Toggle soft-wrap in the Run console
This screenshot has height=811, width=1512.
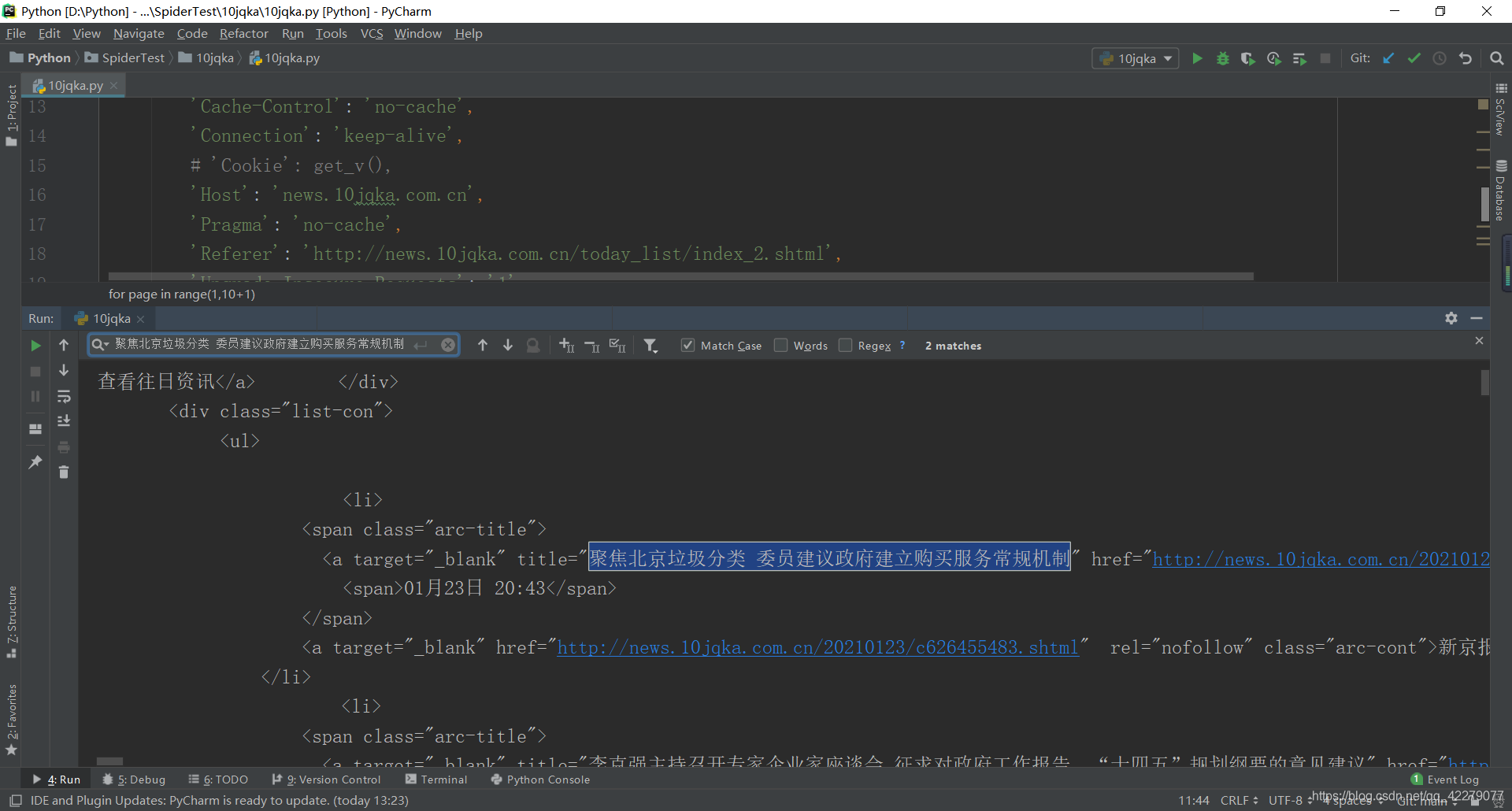64,396
